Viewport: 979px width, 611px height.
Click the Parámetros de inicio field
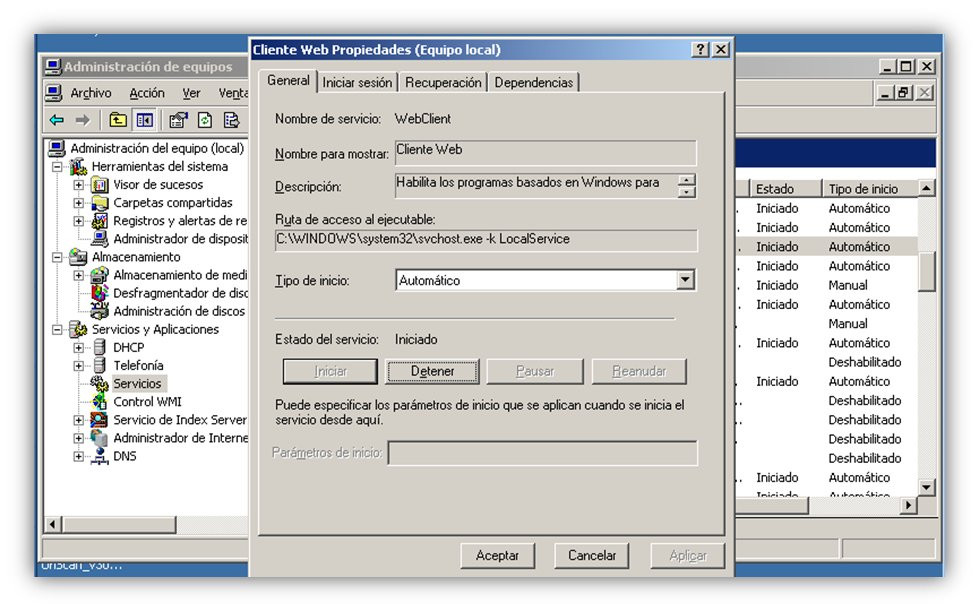[x=543, y=453]
